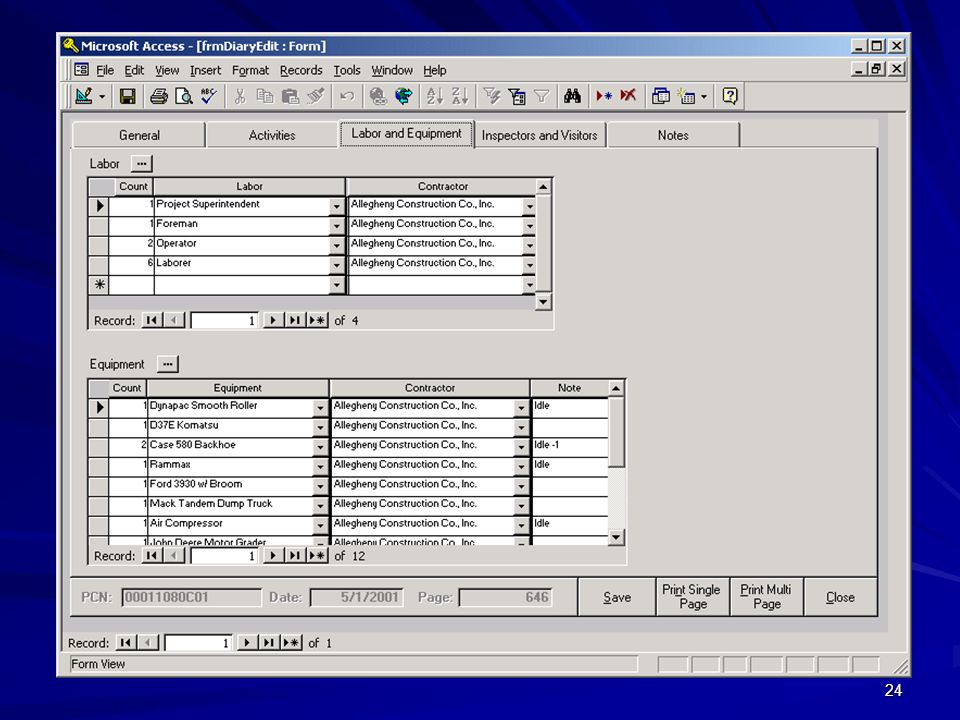
Task: Open the File menu
Action: click(105, 70)
